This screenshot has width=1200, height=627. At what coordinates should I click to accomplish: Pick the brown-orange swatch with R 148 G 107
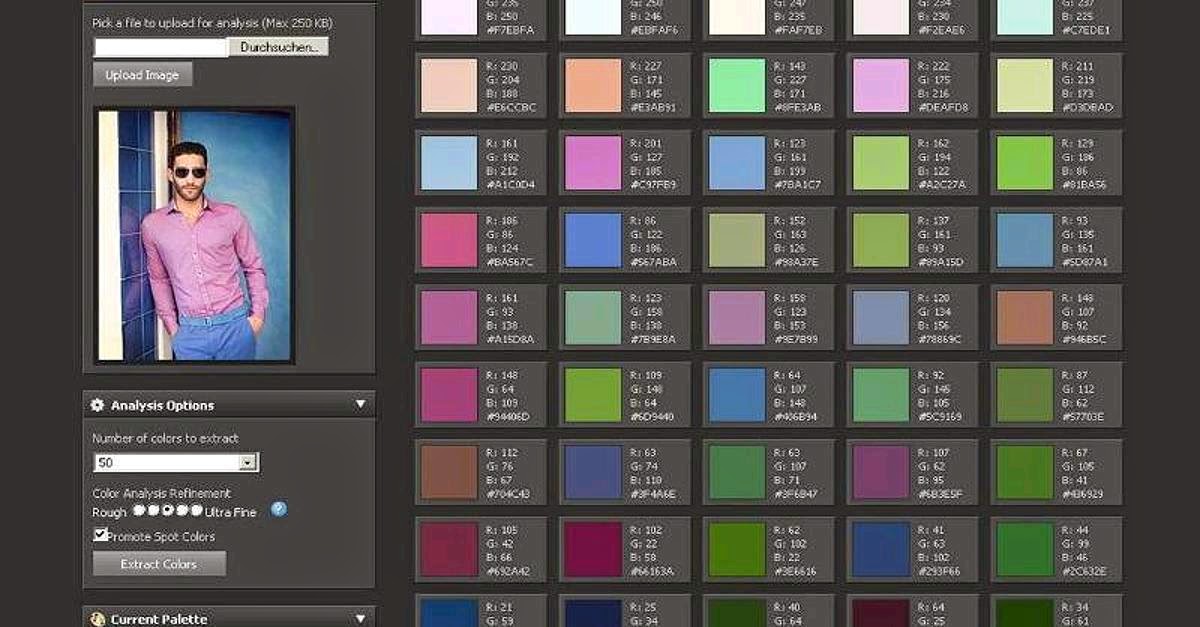tap(1025, 317)
